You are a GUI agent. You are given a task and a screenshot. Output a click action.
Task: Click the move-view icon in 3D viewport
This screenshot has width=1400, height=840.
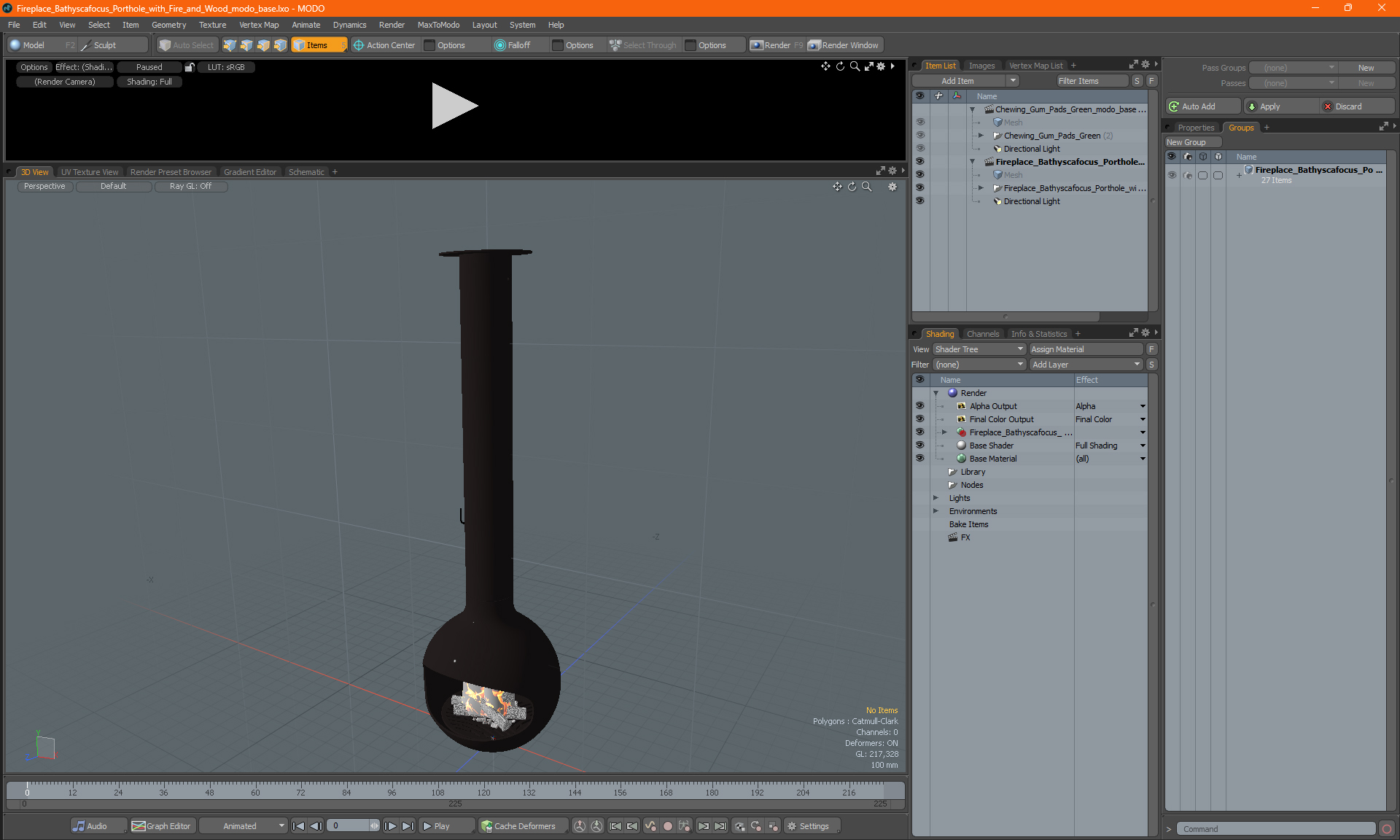tap(837, 187)
